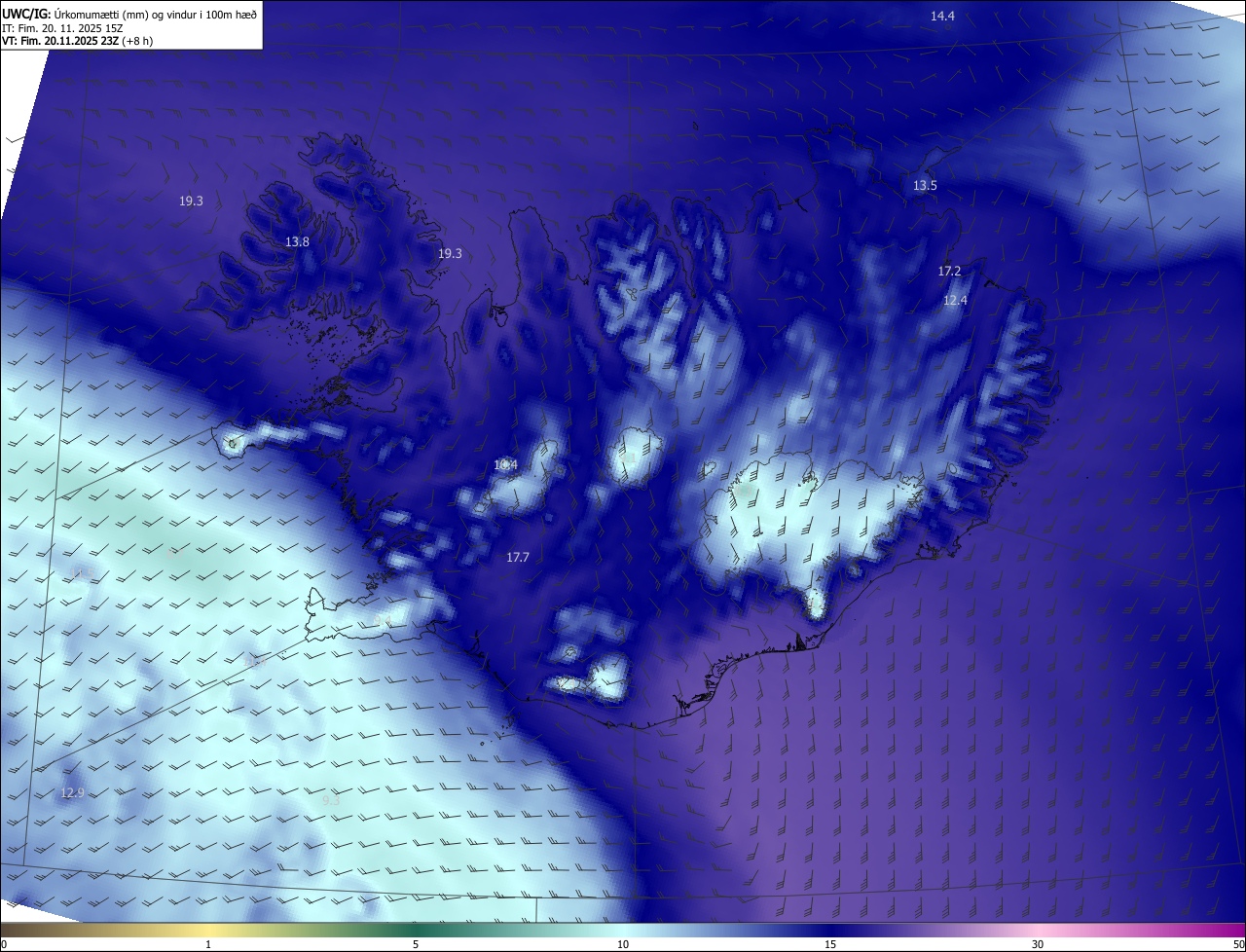The height and width of the screenshot is (952, 1246).
Task: Click the 13.5 value on the map
Action: click(x=925, y=185)
